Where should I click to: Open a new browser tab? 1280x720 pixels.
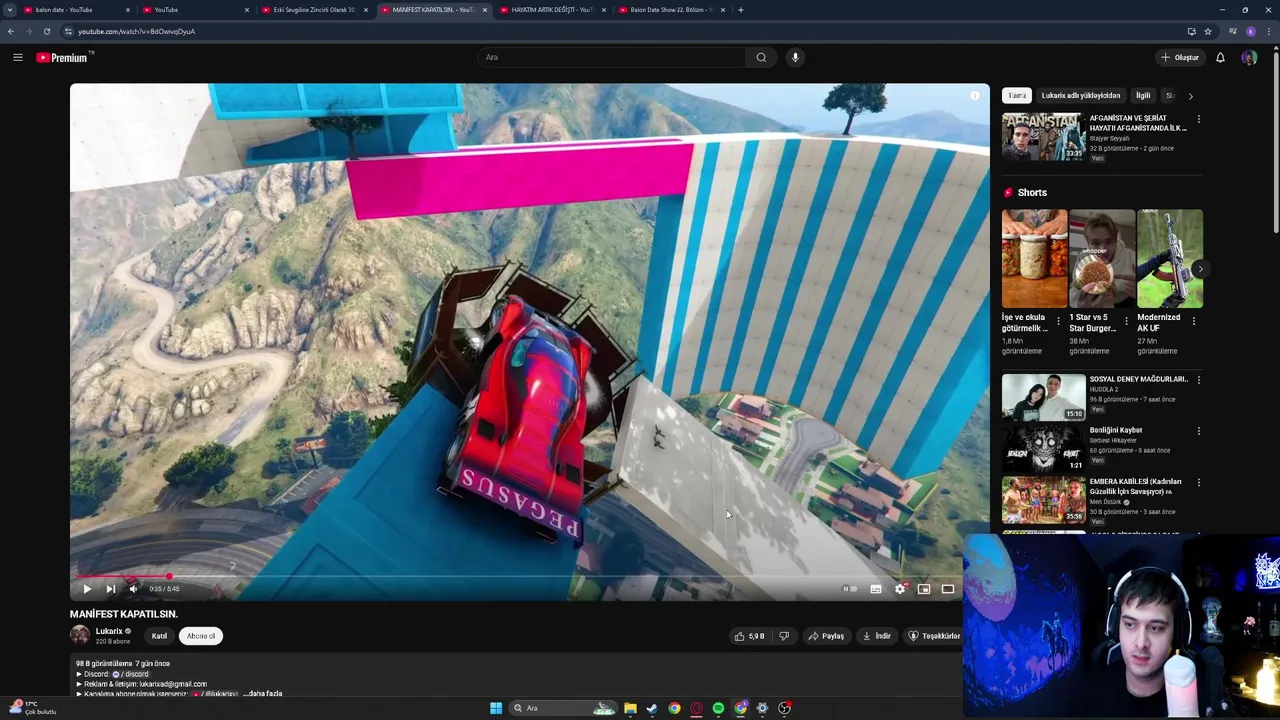741,10
